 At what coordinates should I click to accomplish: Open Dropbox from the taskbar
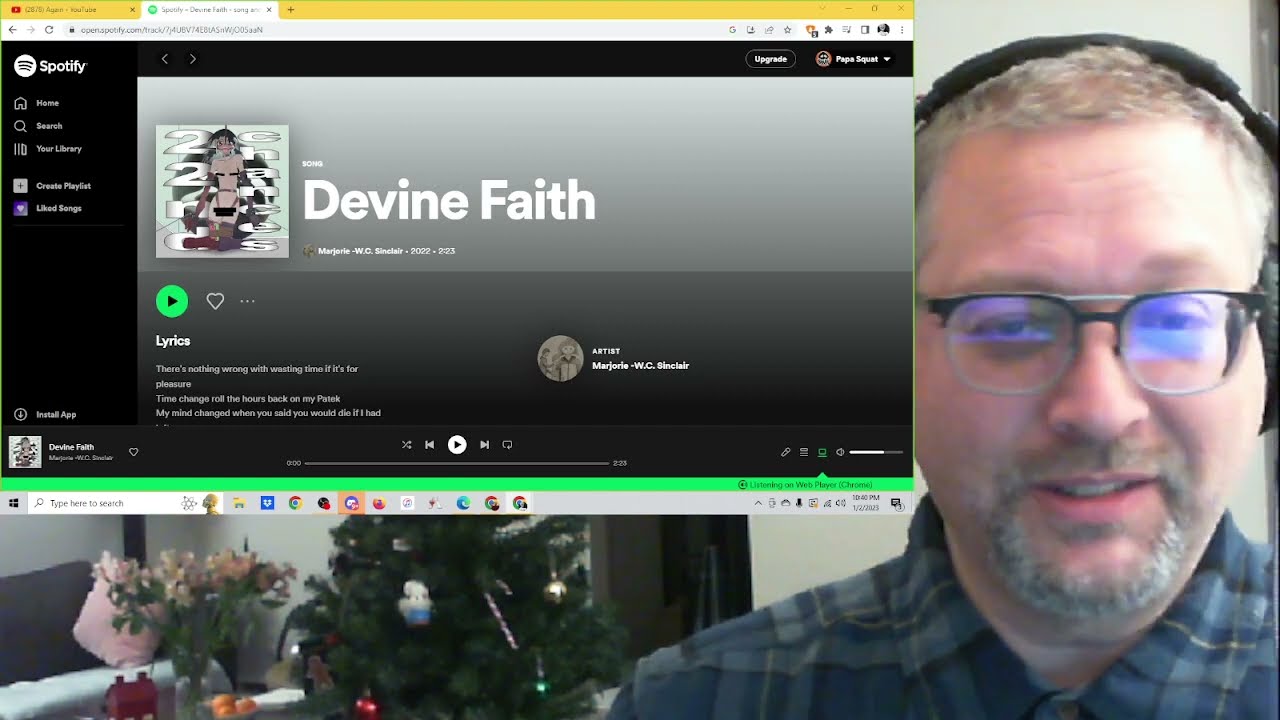click(x=267, y=503)
